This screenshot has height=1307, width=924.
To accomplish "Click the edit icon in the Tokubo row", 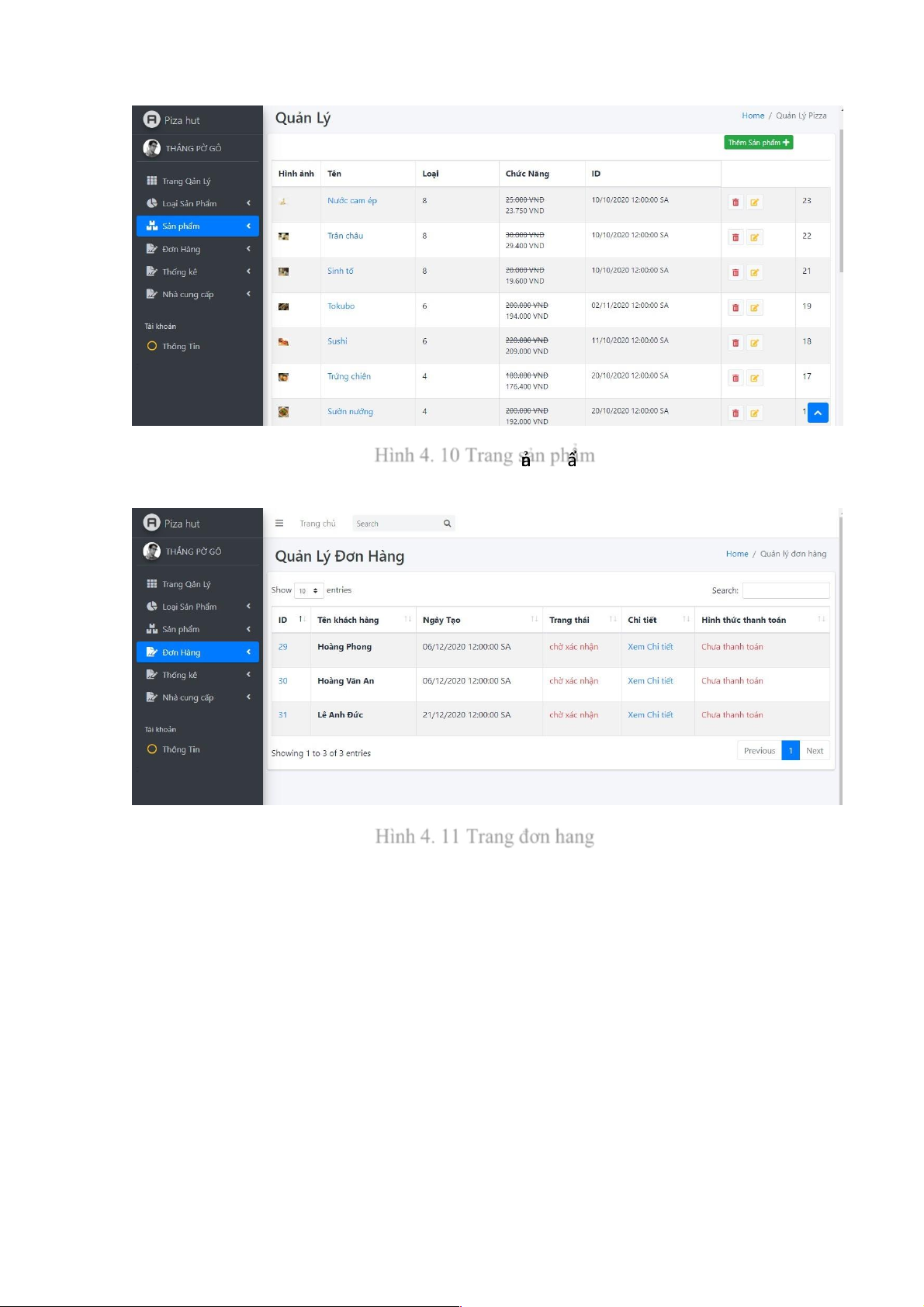I will [x=754, y=308].
